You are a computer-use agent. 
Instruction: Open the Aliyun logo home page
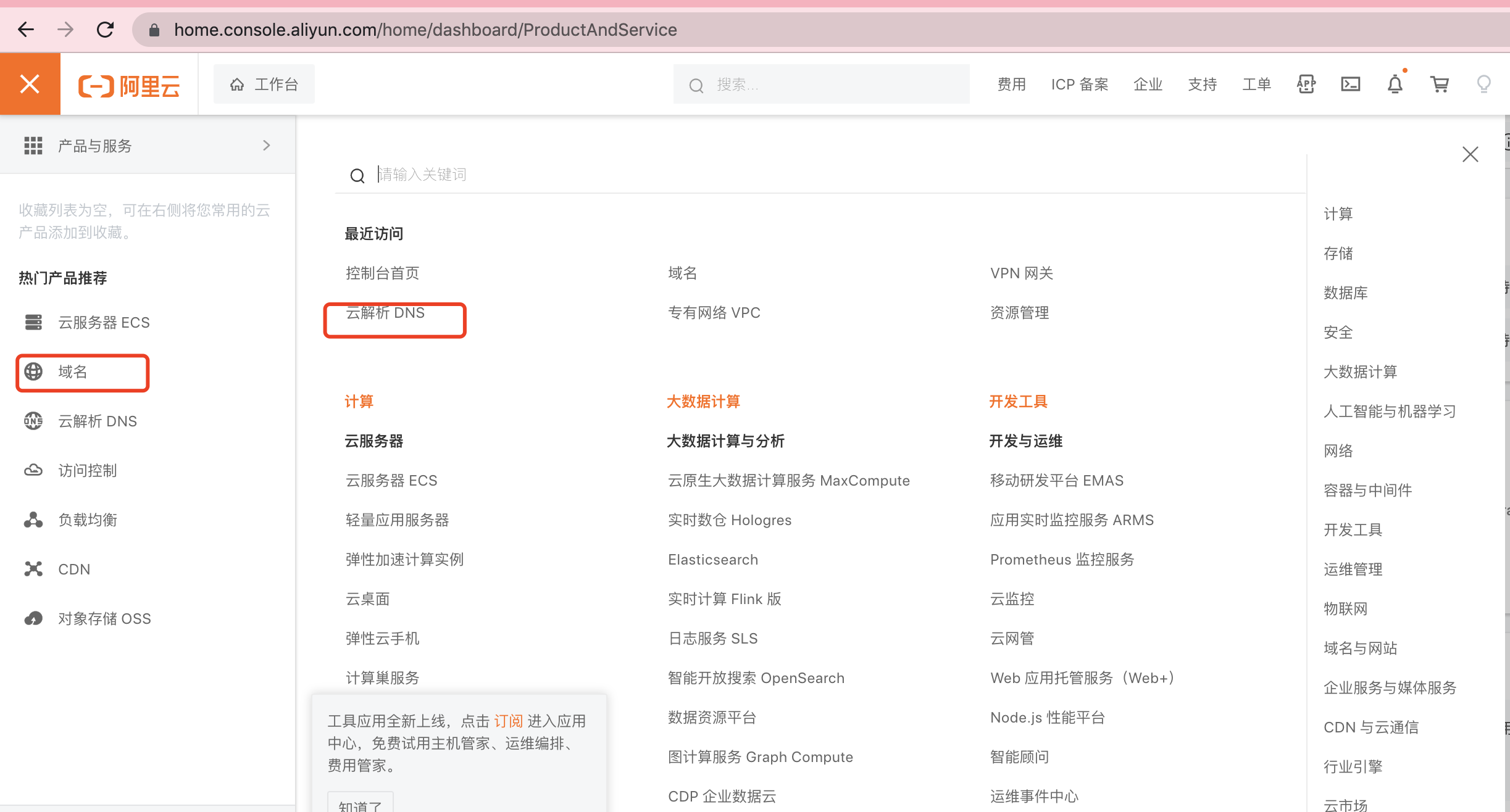tap(129, 85)
